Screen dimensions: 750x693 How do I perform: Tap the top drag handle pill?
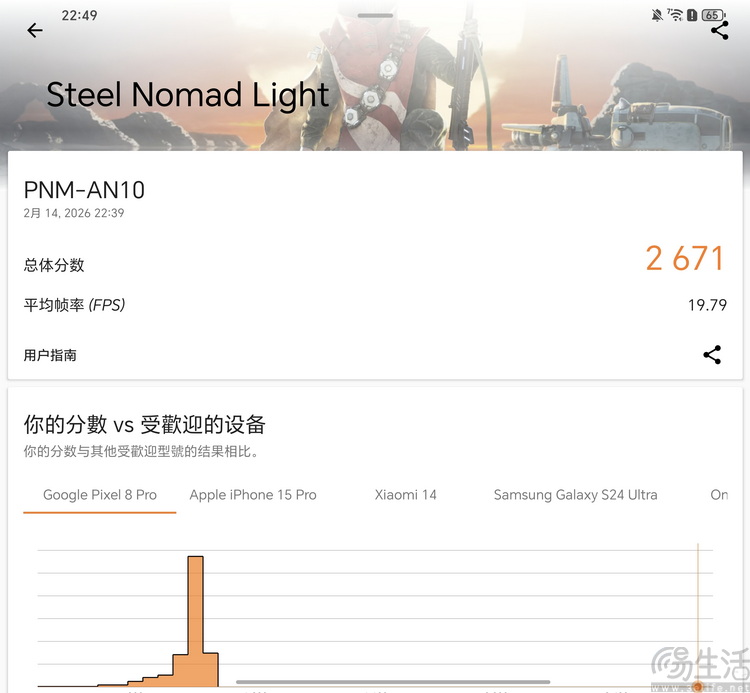click(375, 15)
